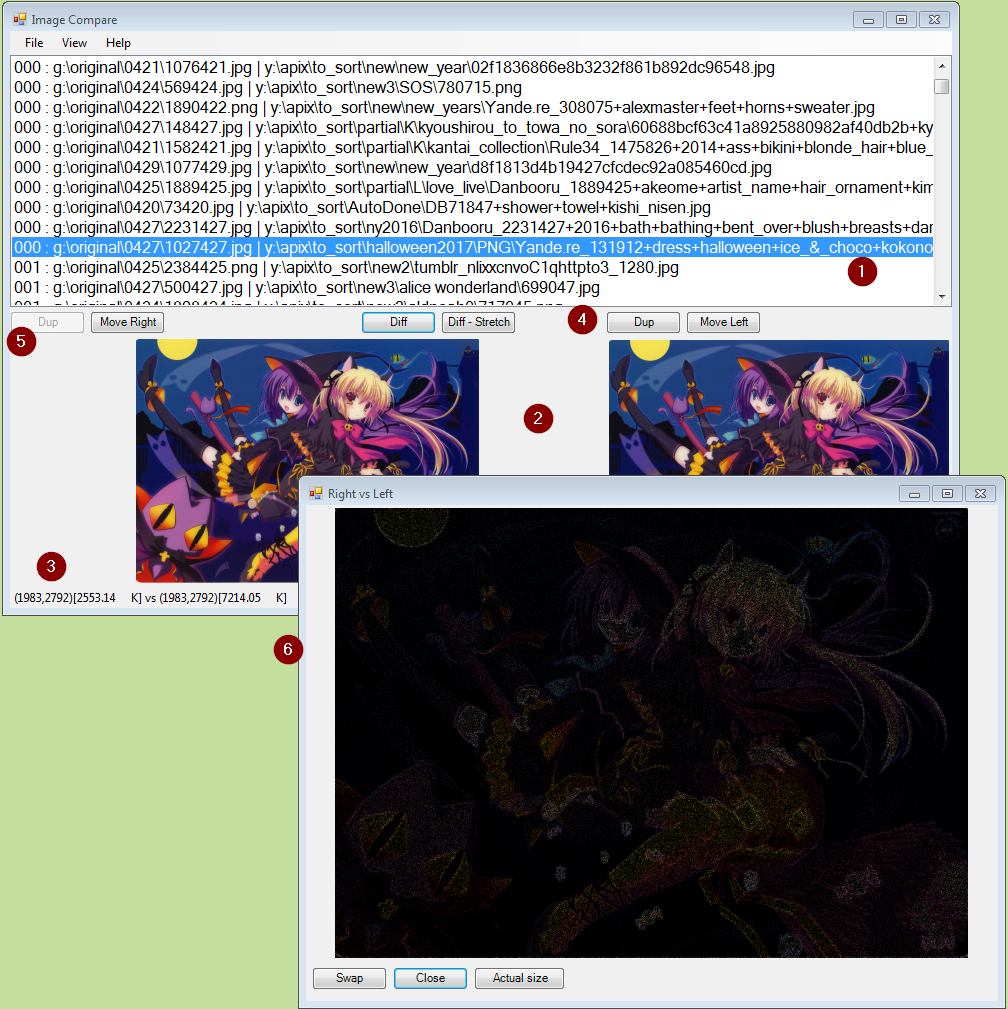Click Swap in Right vs Left window
Image resolution: width=1008 pixels, height=1009 pixels.
(350, 978)
